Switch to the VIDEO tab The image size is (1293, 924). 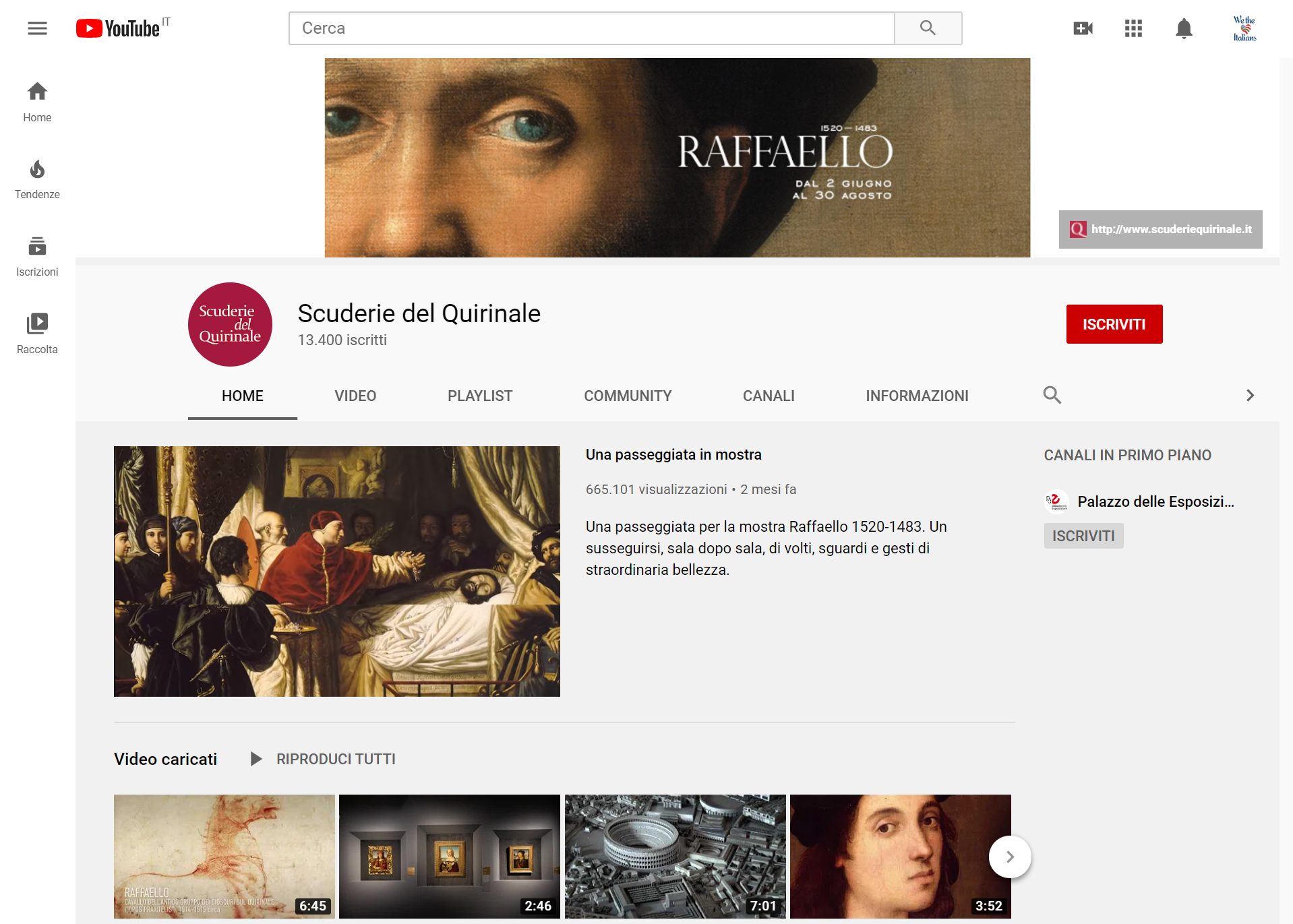[355, 396]
